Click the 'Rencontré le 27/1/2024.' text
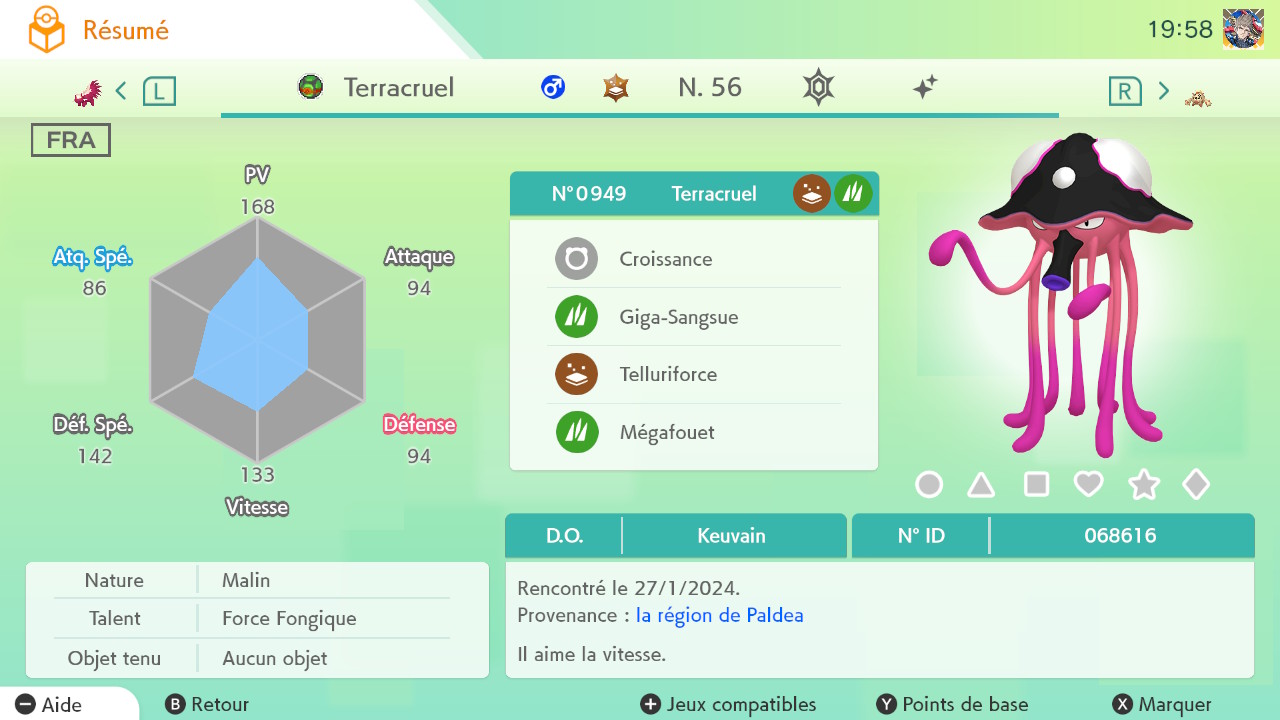The image size is (1280, 720). coord(629,588)
